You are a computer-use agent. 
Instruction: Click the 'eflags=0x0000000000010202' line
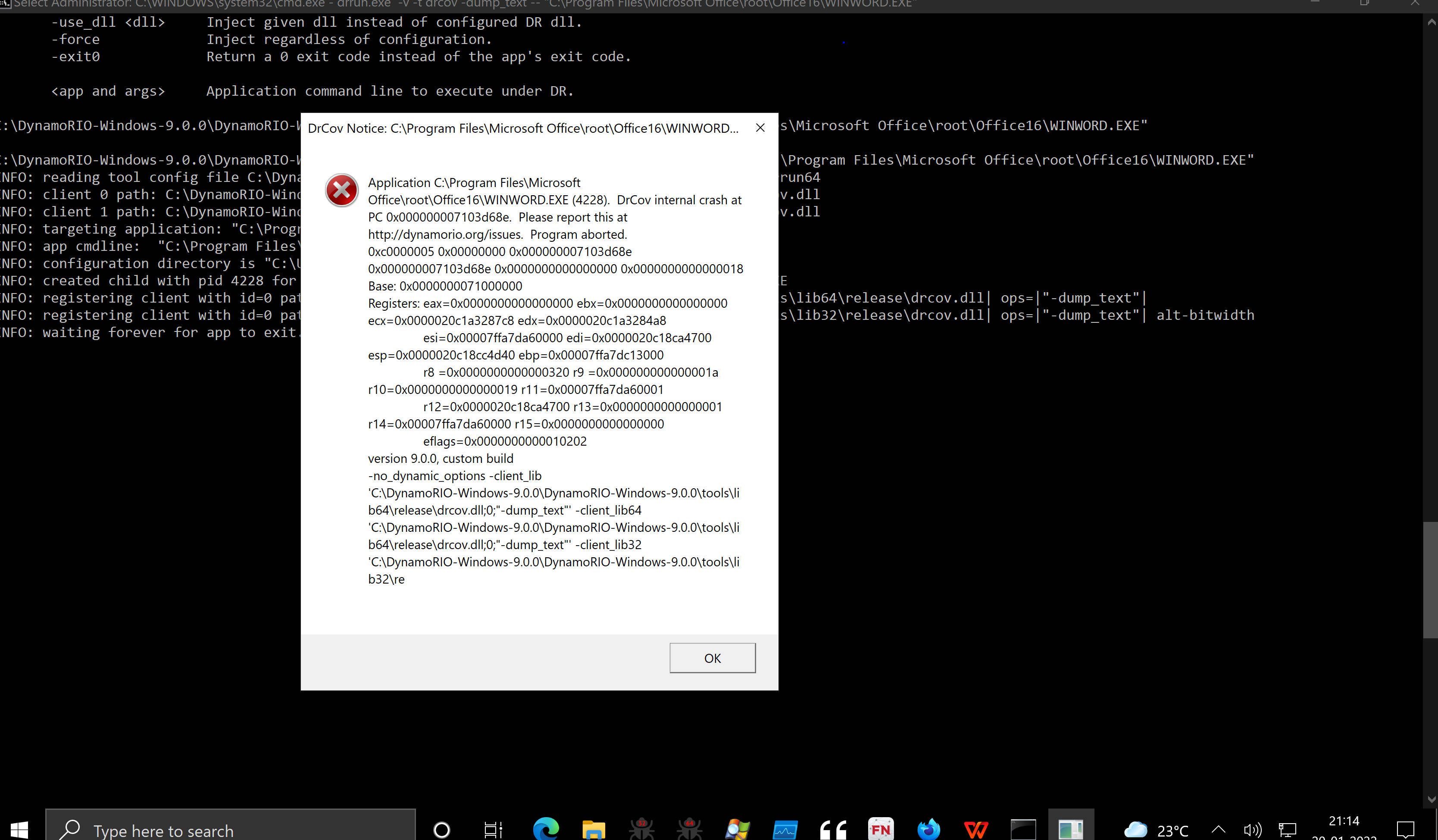click(504, 442)
